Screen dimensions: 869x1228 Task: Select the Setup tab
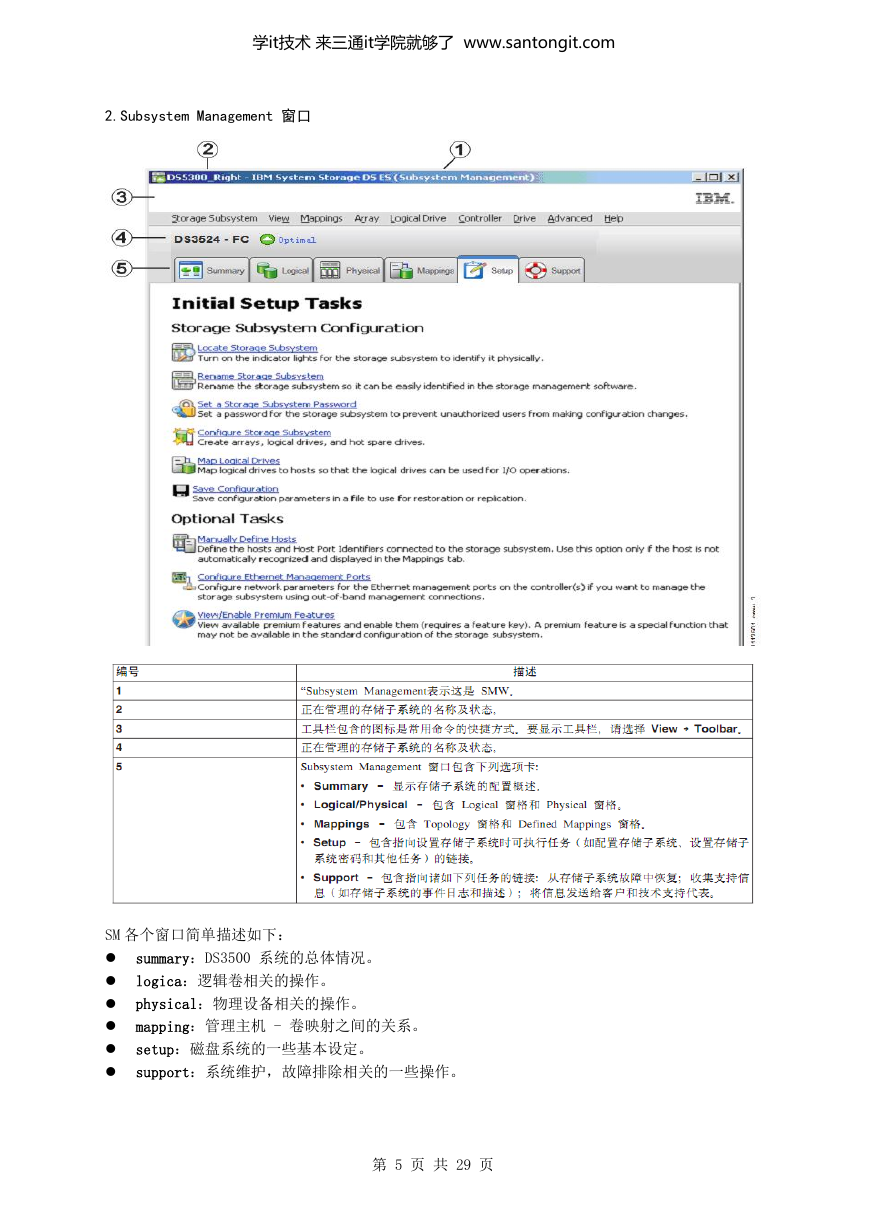click(488, 270)
